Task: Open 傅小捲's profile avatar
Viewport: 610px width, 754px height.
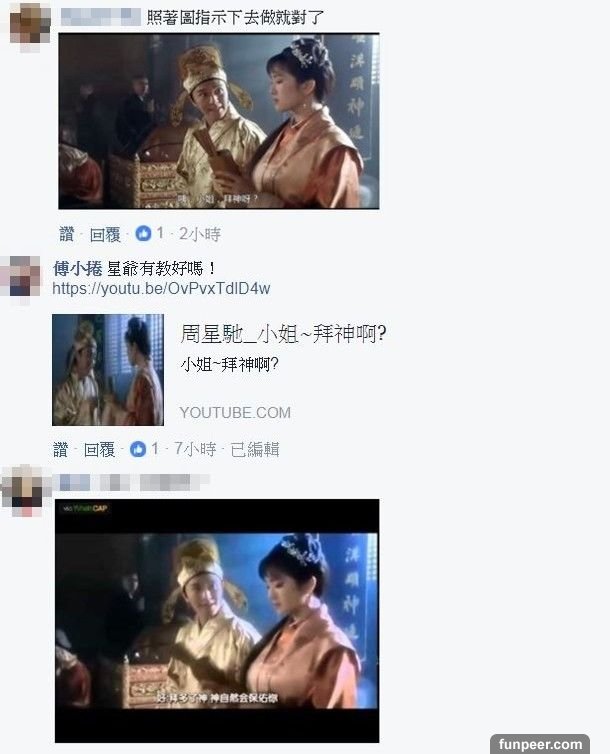Action: (20, 277)
